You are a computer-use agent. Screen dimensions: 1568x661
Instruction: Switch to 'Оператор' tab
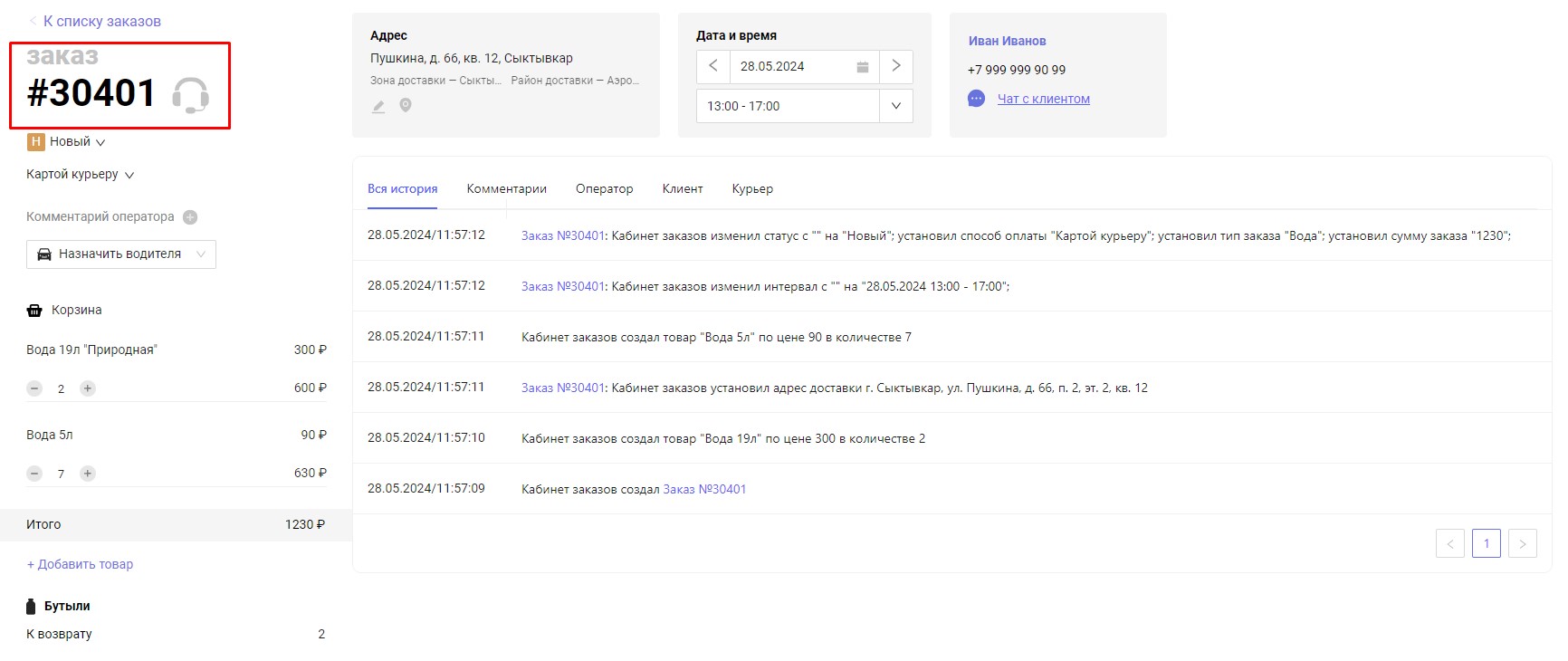point(605,188)
